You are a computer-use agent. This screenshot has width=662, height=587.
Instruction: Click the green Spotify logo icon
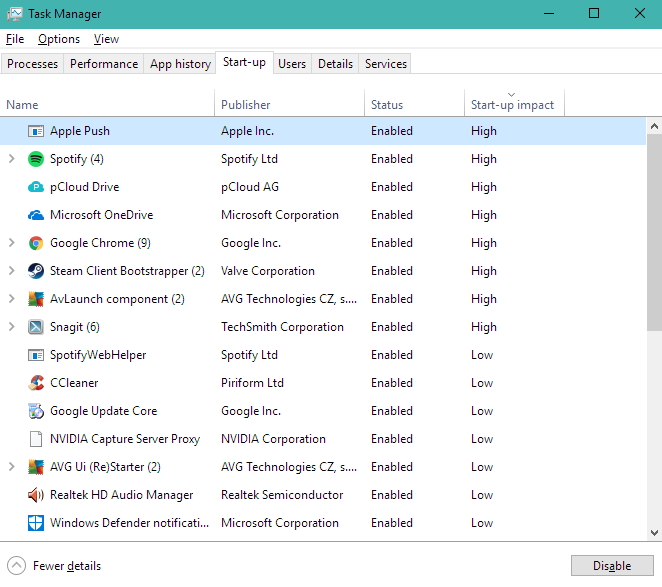tap(36, 159)
